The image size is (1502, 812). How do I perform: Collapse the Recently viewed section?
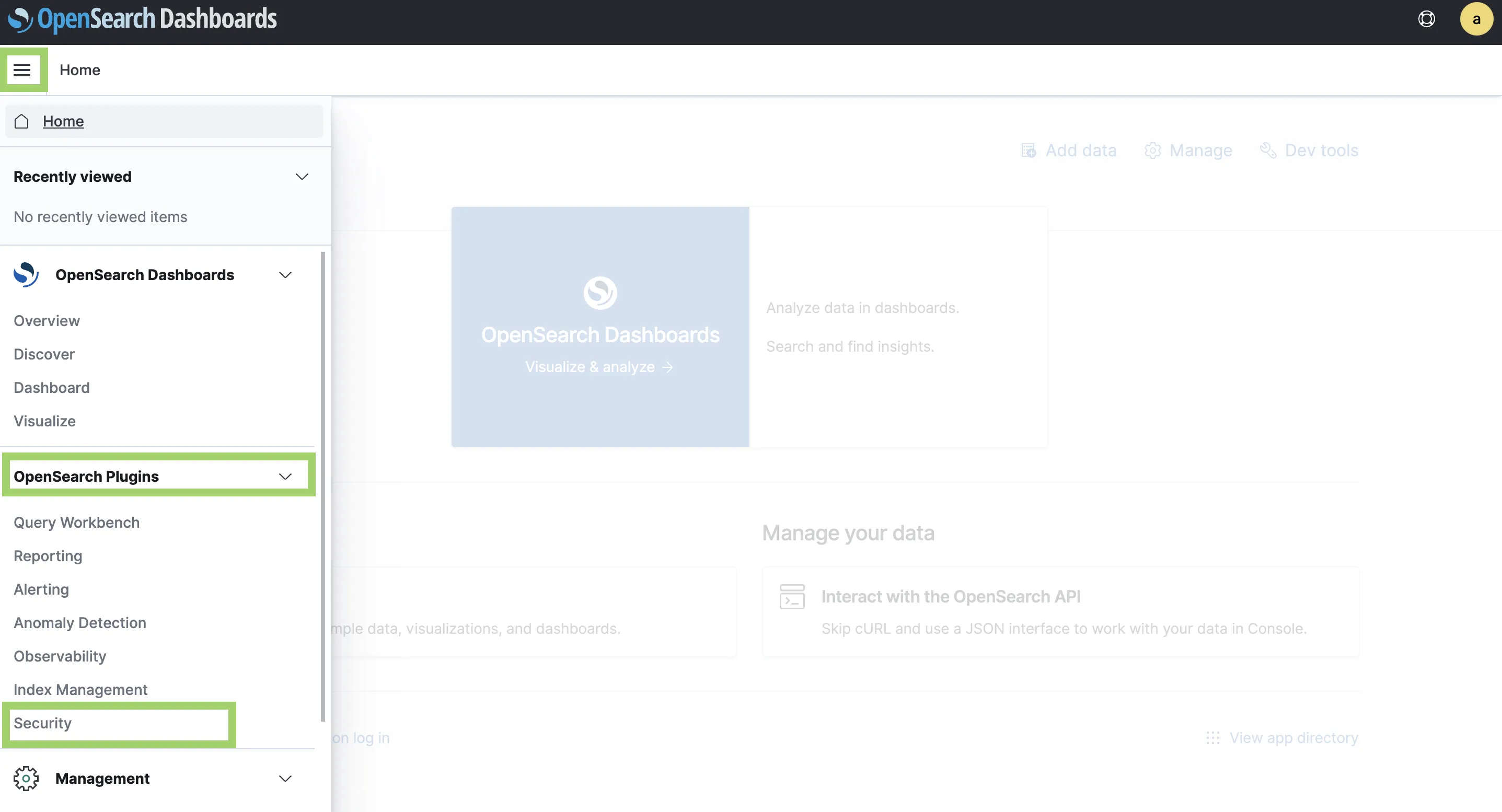click(x=302, y=177)
